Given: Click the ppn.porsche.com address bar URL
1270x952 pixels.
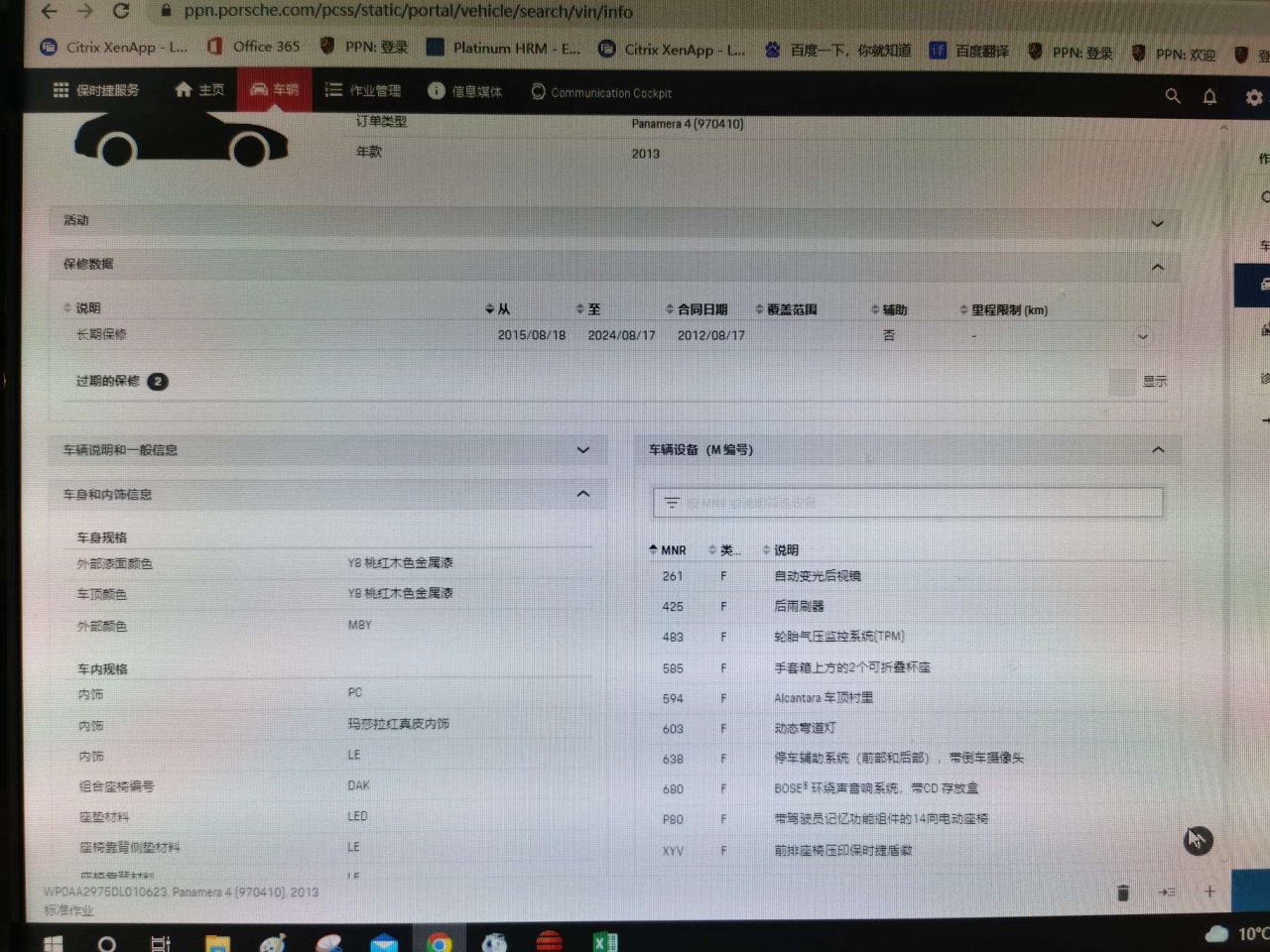Looking at the screenshot, I should coord(408,11).
